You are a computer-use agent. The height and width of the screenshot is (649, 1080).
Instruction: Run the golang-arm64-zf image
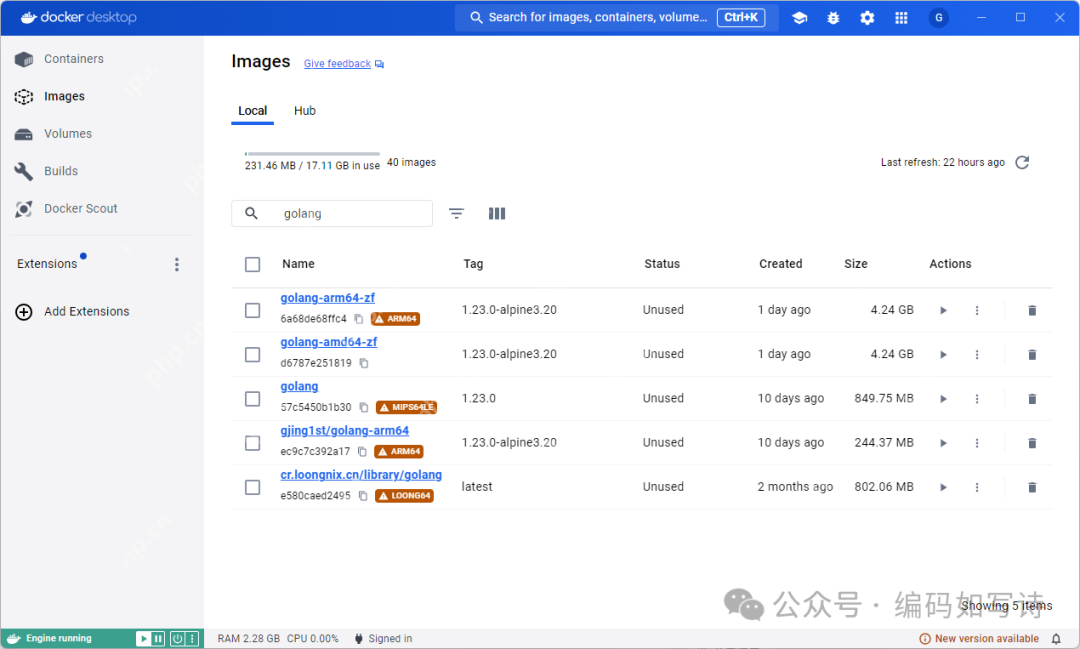pos(942,311)
